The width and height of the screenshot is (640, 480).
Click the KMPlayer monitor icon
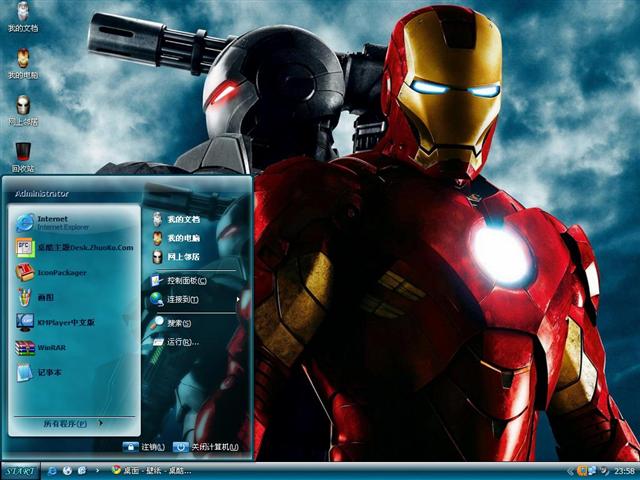click(25, 322)
